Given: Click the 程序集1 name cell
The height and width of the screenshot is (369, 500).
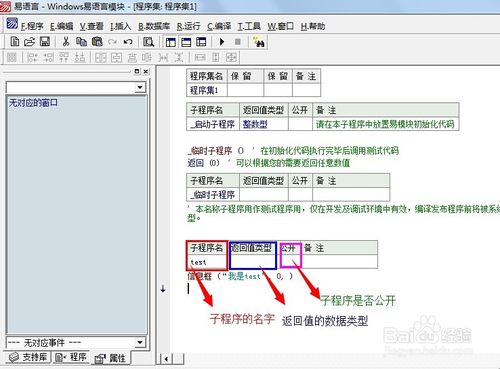Looking at the screenshot, I should pos(207,90).
